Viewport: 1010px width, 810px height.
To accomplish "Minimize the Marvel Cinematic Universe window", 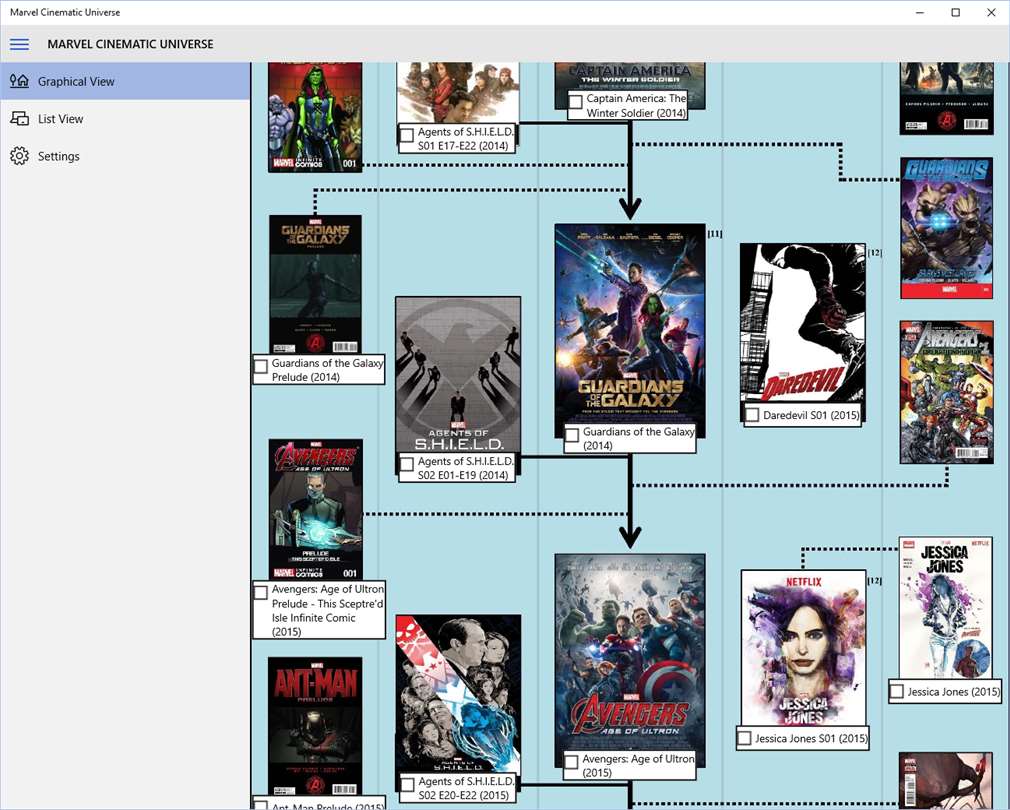I will pos(920,12).
